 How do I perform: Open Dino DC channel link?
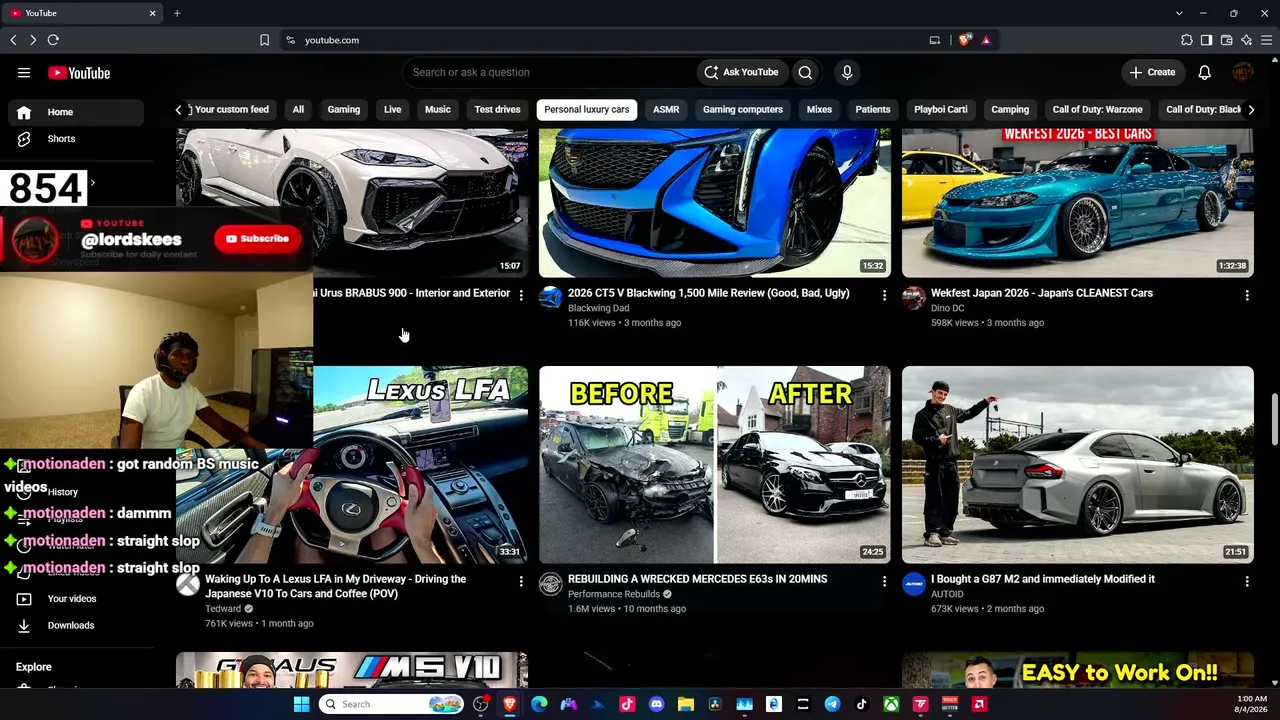pyautogui.click(x=947, y=308)
